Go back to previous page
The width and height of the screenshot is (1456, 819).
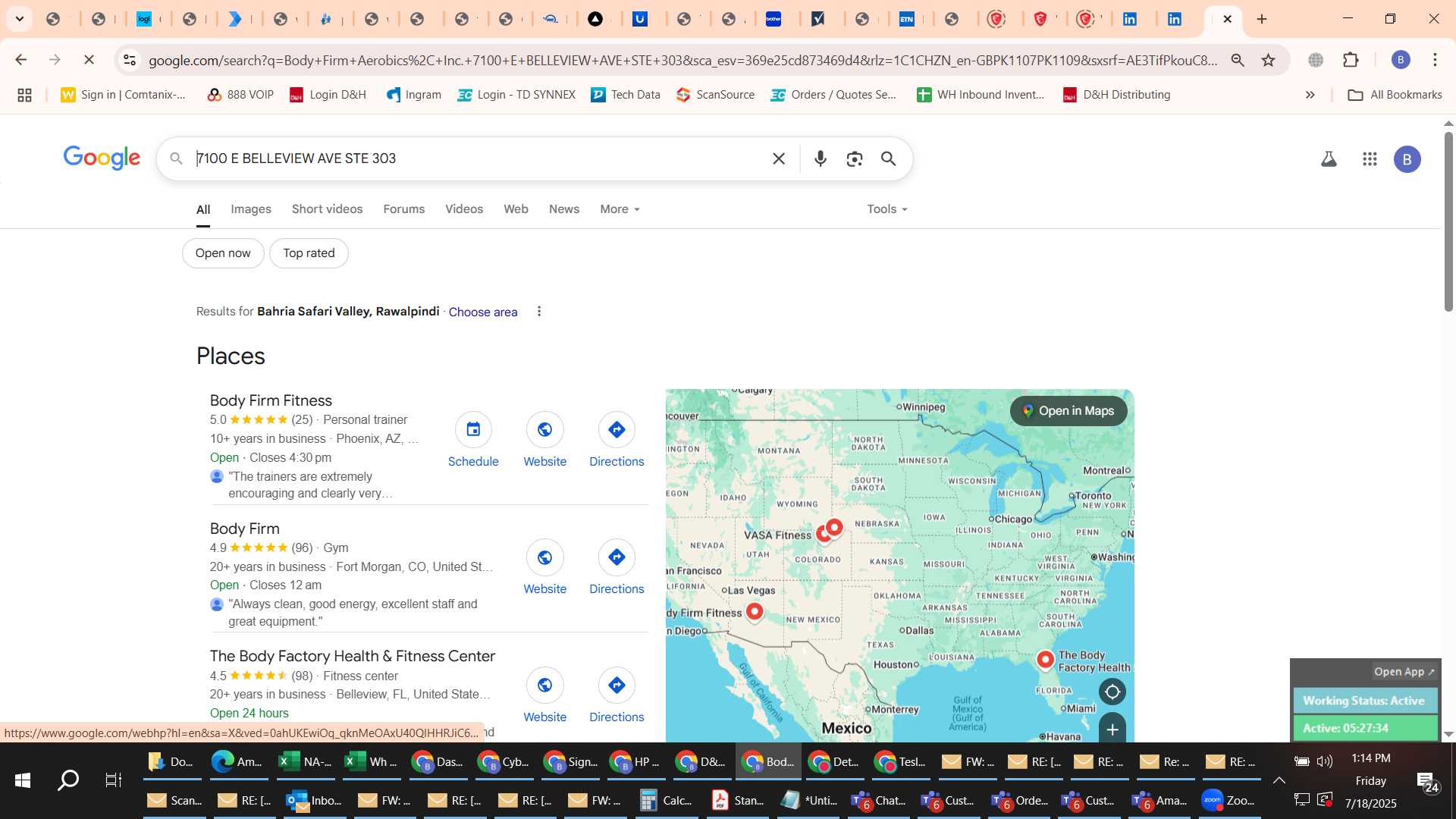(21, 60)
